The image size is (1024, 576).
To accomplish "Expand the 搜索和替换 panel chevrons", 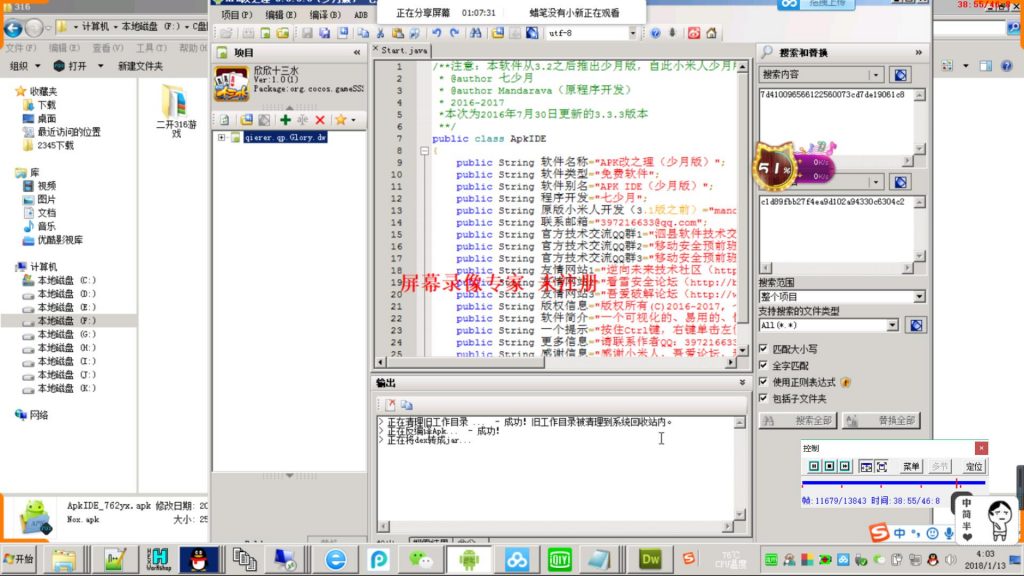I will coord(919,52).
